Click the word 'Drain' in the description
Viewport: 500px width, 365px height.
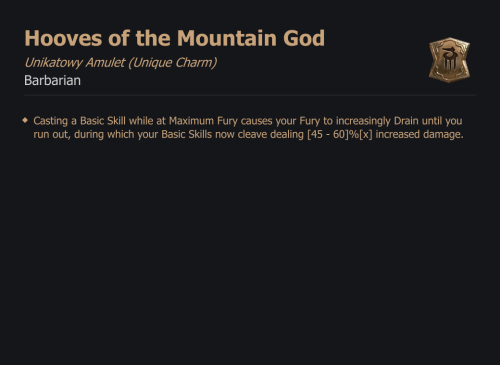coord(406,121)
